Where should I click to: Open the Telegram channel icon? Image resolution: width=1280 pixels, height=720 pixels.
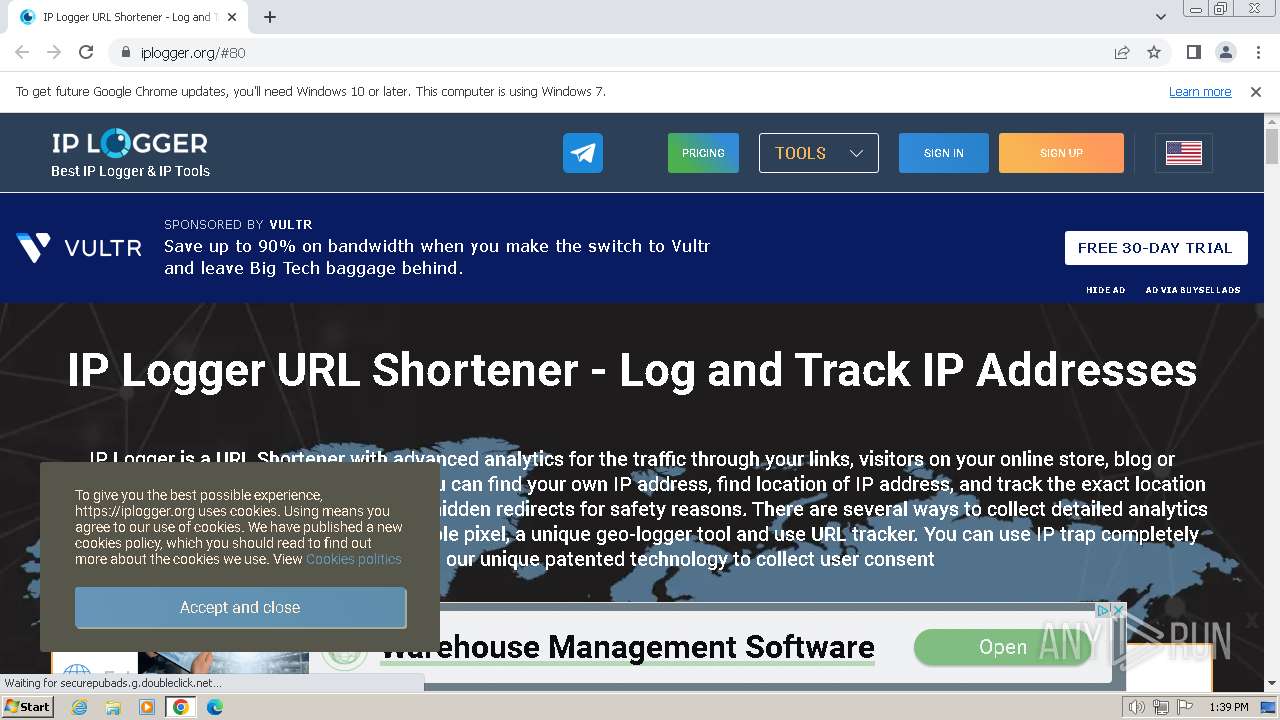pos(583,153)
